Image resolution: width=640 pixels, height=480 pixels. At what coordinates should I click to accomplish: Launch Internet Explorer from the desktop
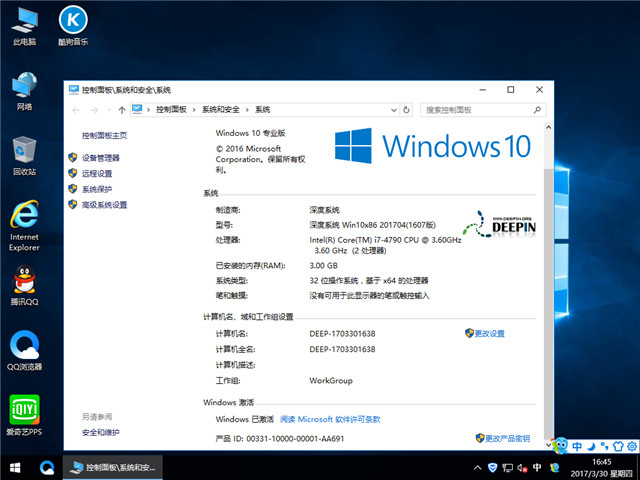point(24,226)
